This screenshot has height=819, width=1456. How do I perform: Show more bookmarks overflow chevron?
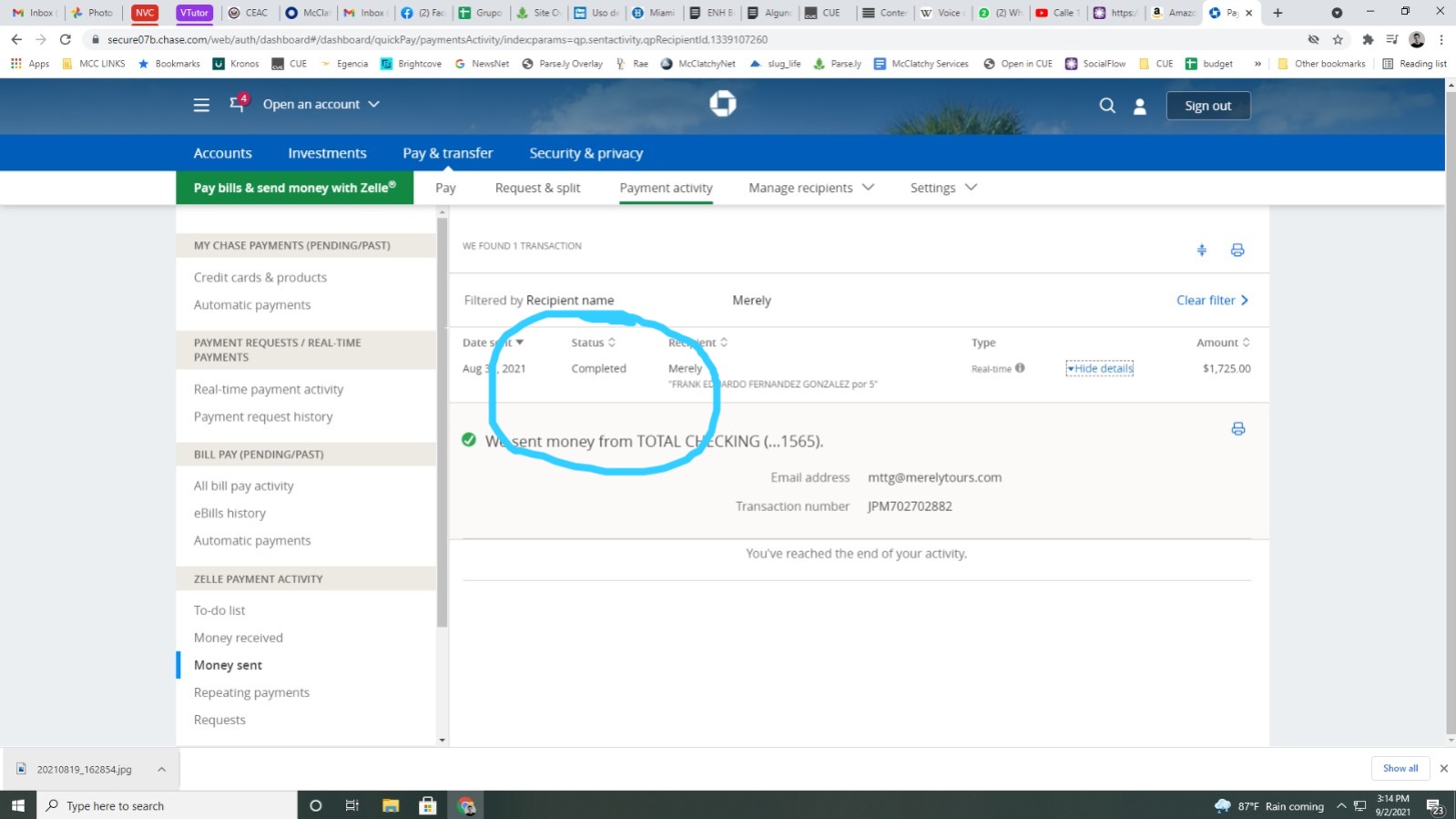(x=1257, y=64)
